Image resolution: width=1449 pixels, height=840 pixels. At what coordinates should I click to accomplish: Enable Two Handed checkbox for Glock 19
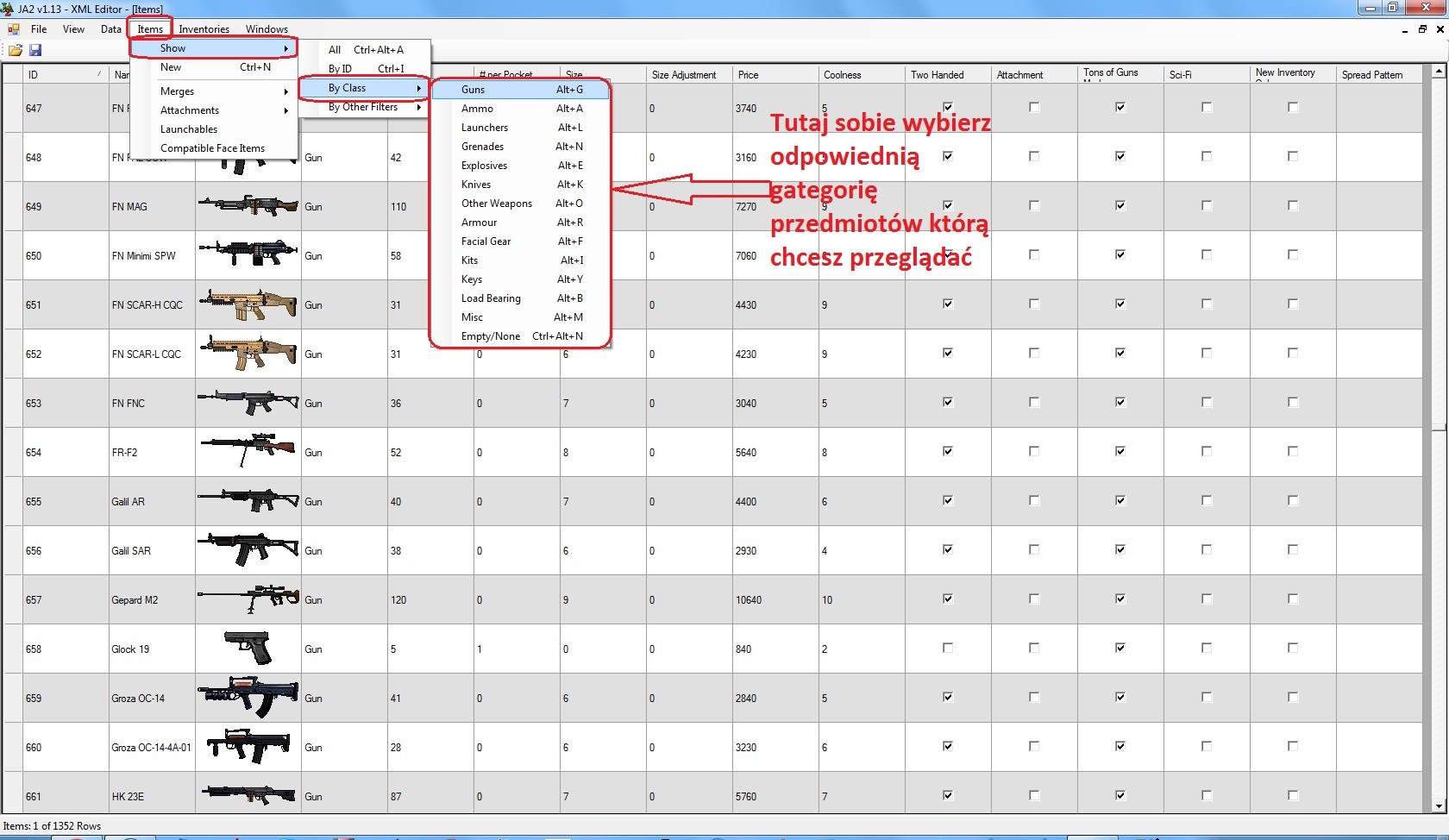[948, 648]
